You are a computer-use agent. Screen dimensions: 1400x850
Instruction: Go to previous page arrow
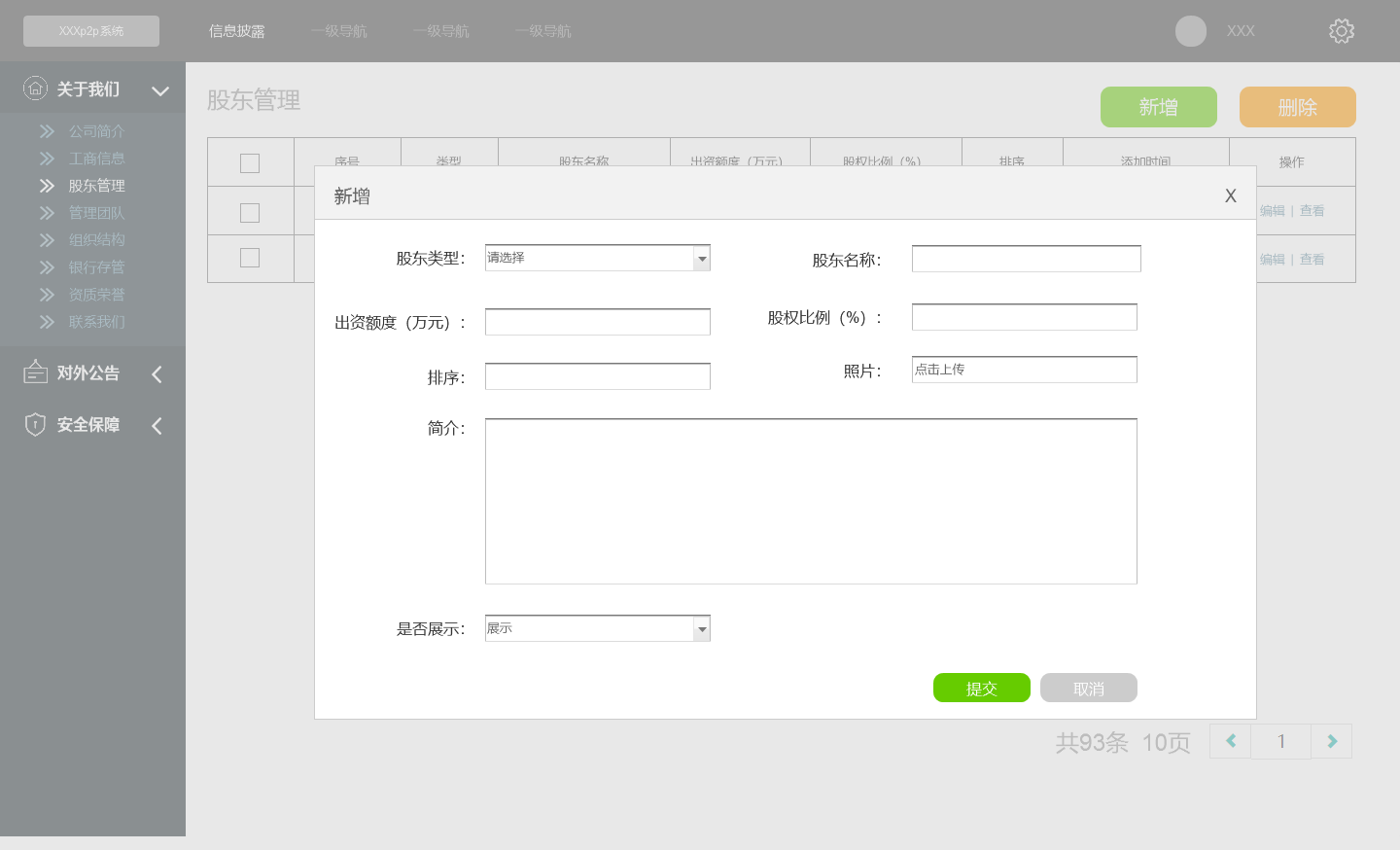tap(1231, 741)
